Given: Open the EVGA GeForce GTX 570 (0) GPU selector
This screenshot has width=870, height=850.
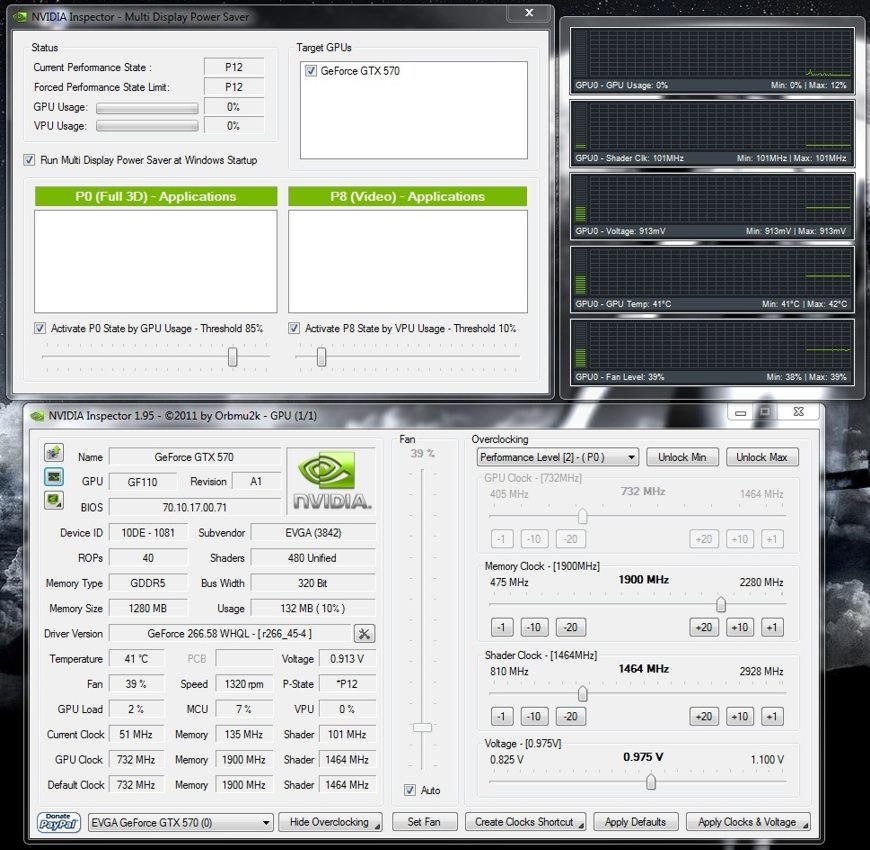Looking at the screenshot, I should coord(180,822).
